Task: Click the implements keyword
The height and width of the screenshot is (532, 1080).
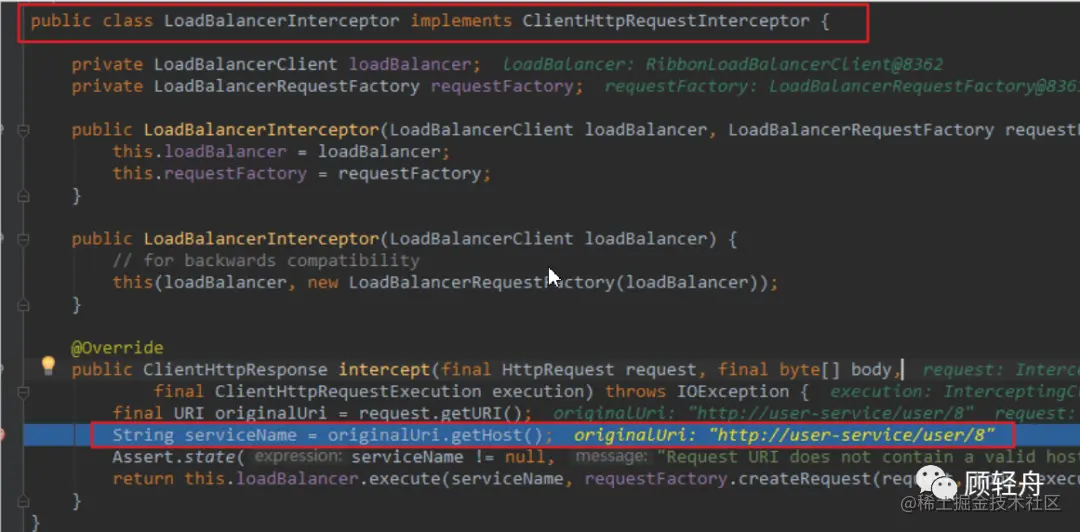Action: pos(461,21)
